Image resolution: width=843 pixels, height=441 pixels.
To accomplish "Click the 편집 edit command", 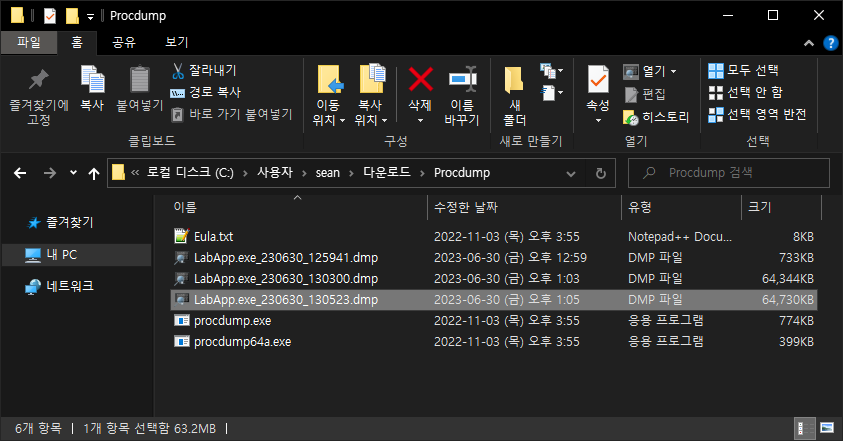I will click(x=645, y=95).
